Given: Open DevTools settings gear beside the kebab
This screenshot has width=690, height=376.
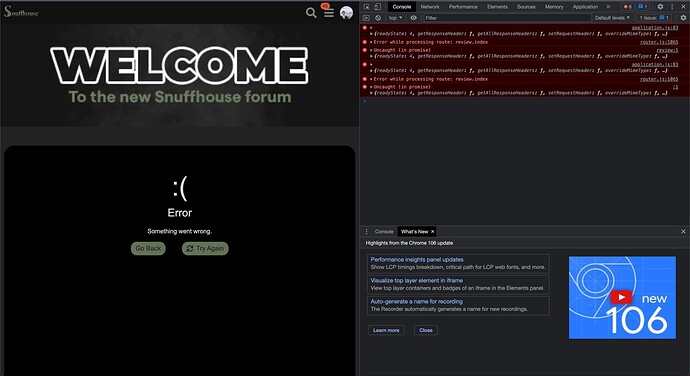Looking at the screenshot, I should pos(660,7).
